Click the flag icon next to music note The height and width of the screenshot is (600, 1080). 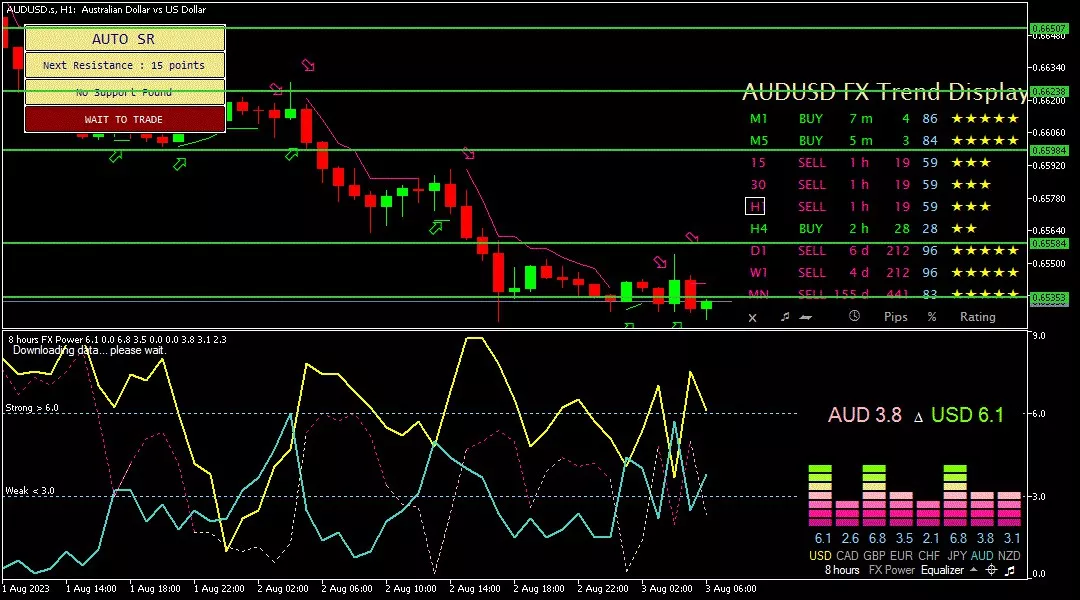(806, 317)
